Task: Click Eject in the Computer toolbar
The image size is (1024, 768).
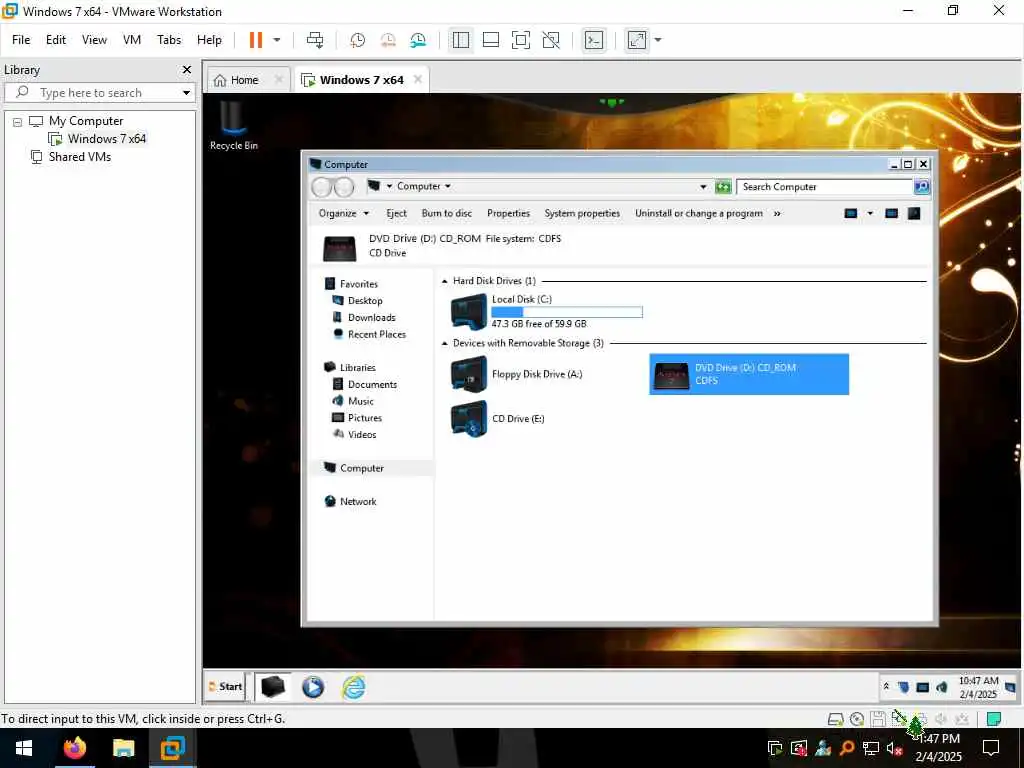Action: click(x=396, y=214)
